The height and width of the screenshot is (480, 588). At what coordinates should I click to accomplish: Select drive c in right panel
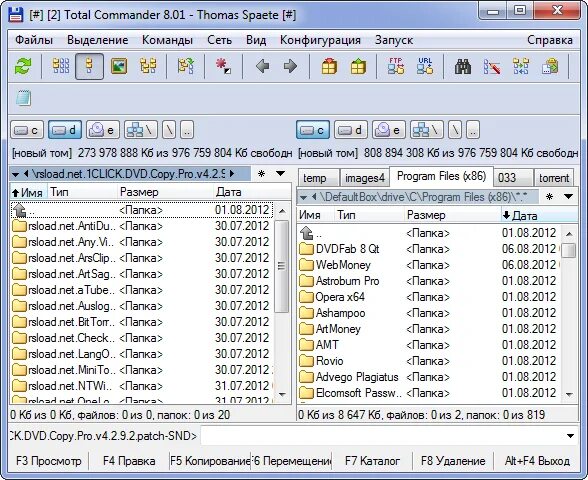[x=313, y=130]
